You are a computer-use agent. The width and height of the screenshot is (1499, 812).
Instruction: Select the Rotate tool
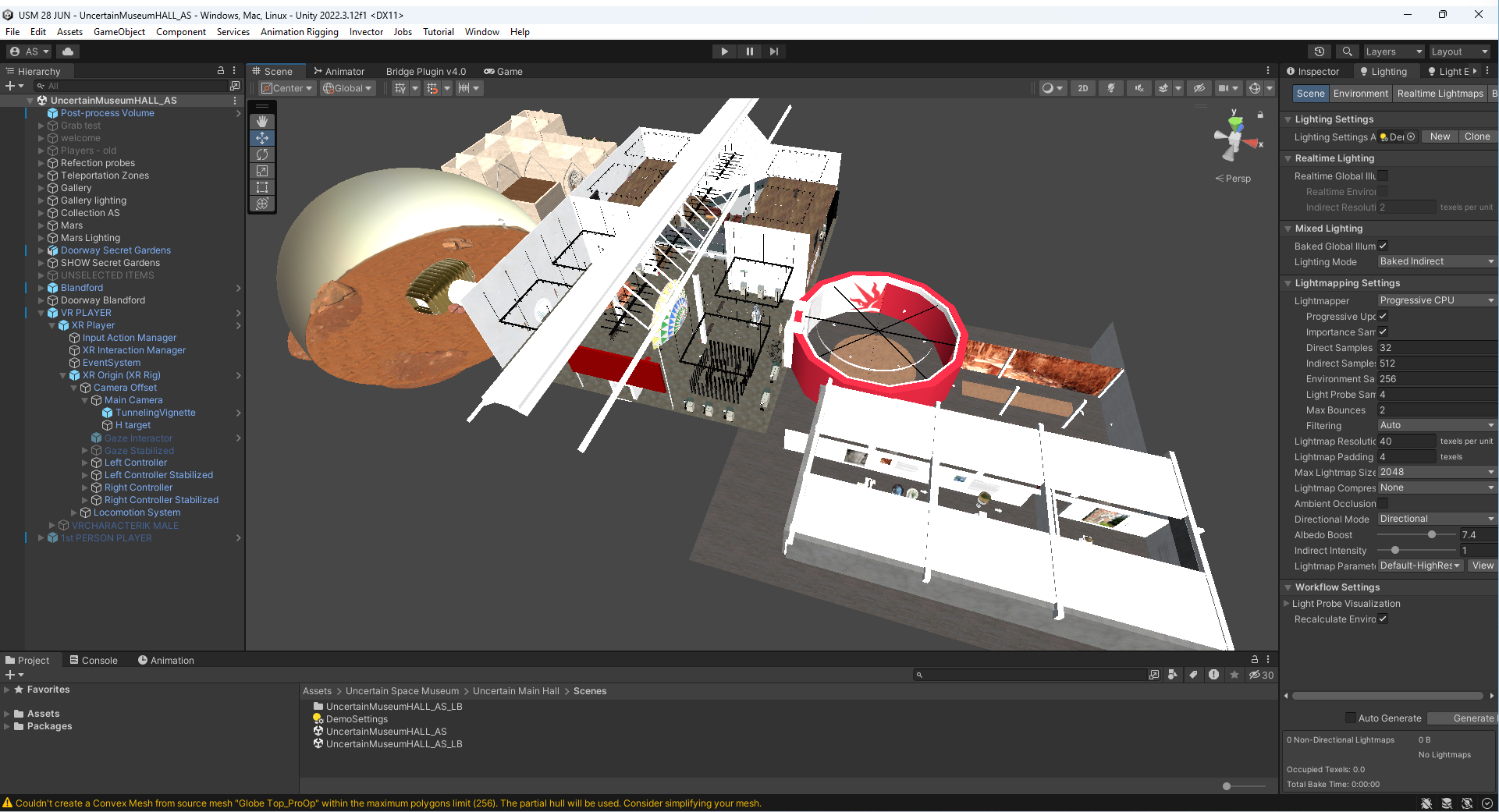(262, 154)
